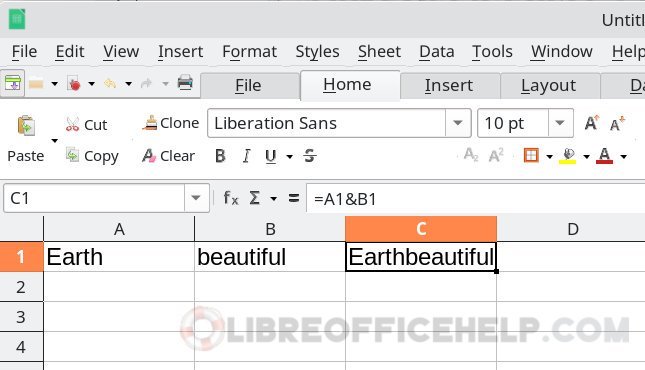Open the background color dropdown arrow
This screenshot has width=645, height=370.
pyautogui.click(x=586, y=156)
